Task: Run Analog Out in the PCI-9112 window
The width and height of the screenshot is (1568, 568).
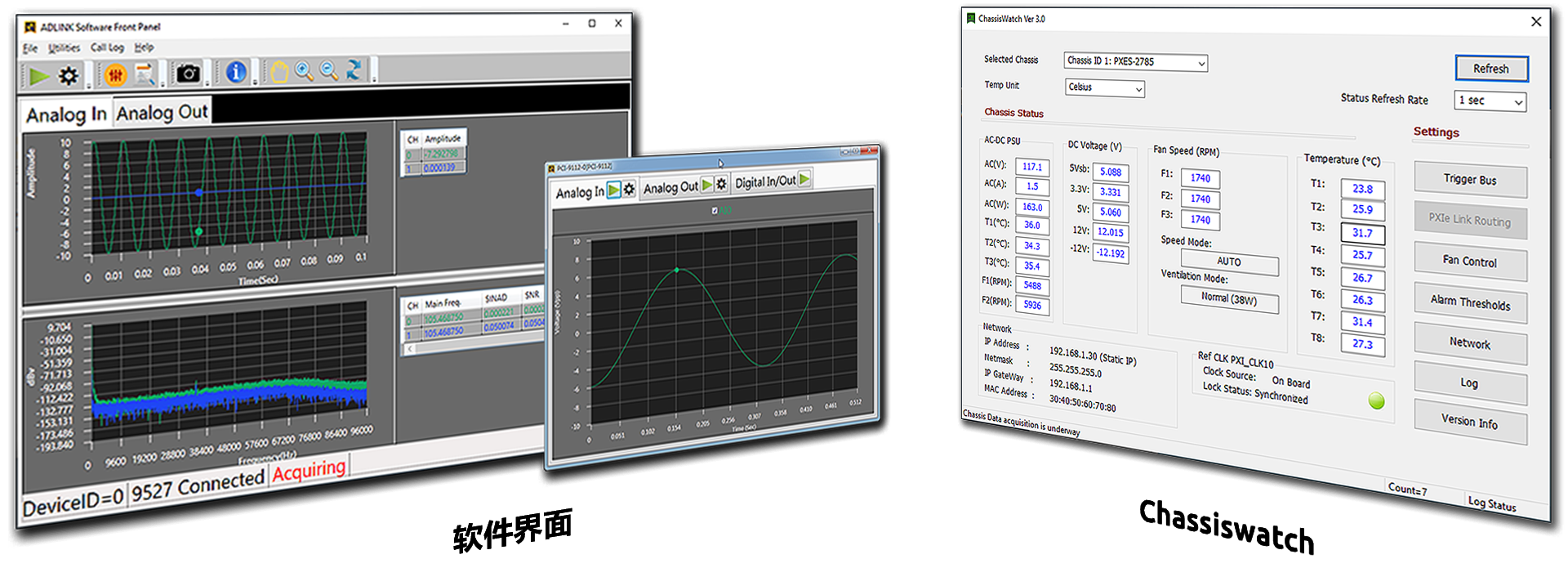Action: tap(707, 185)
